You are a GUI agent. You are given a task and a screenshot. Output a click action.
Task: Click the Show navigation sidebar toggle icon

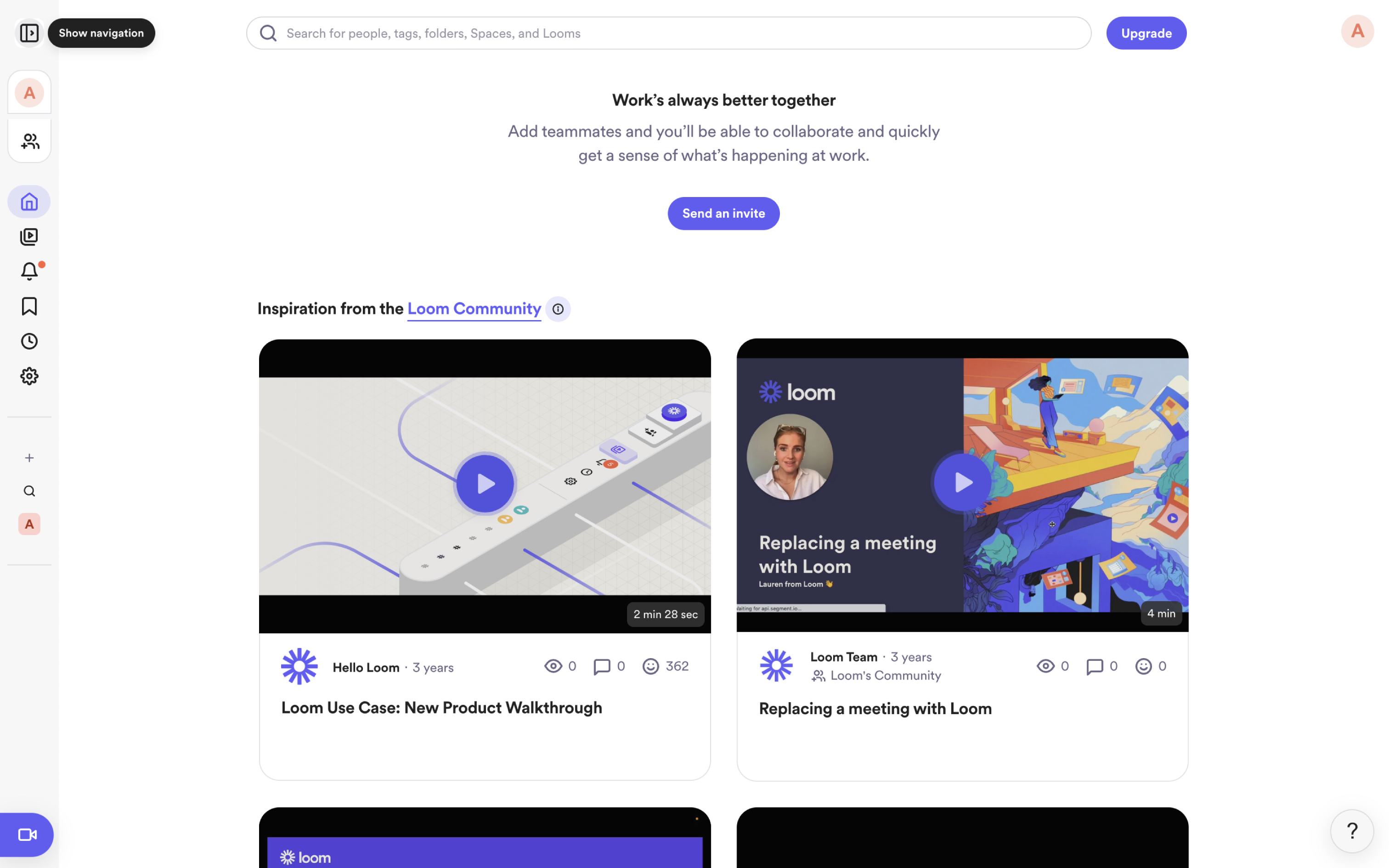click(29, 33)
